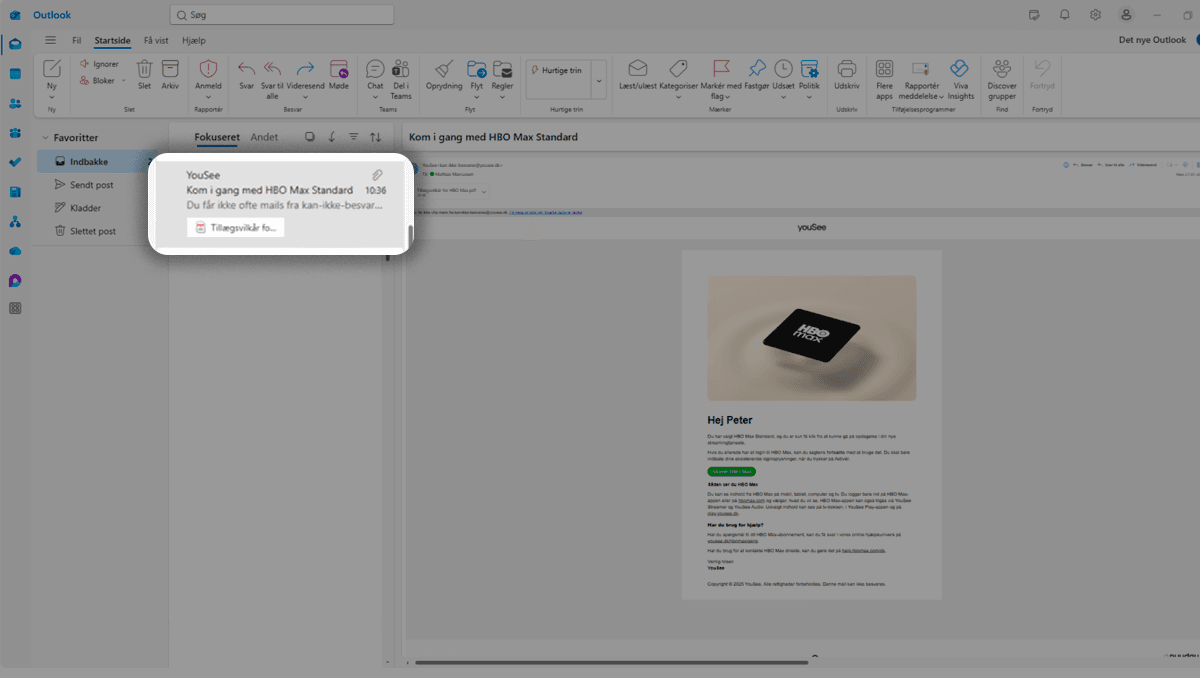The image size is (1200, 678).
Task: Archive the message with Arkiv
Action: click(x=170, y=74)
